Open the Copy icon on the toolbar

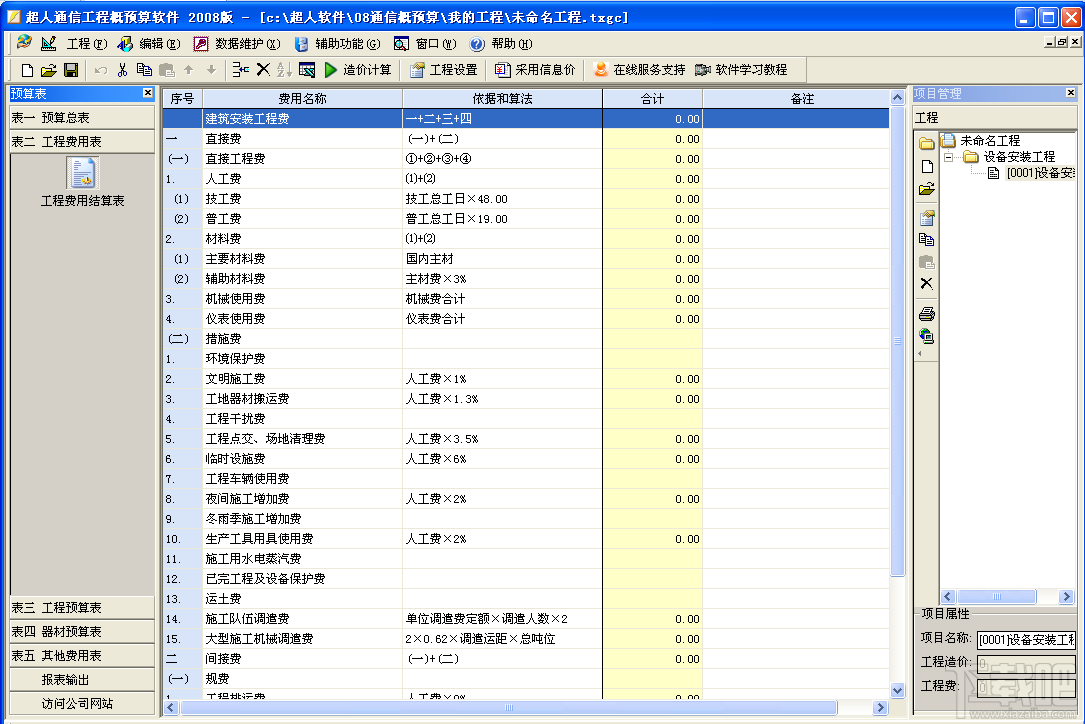tap(144, 70)
